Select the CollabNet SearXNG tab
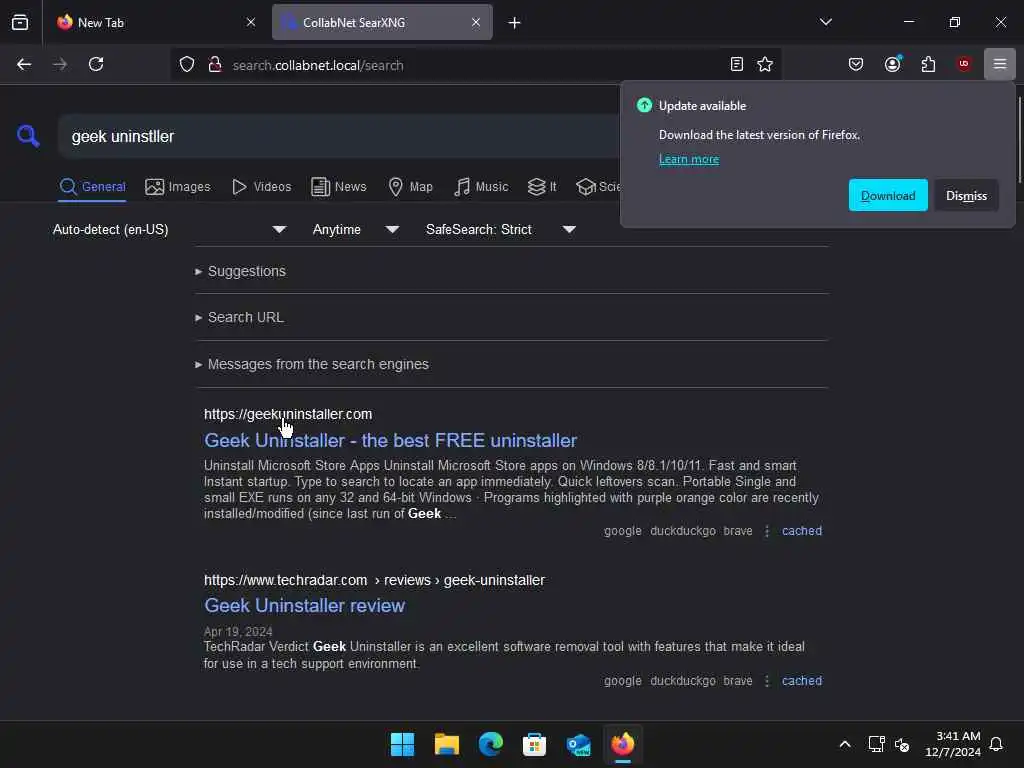 point(382,22)
